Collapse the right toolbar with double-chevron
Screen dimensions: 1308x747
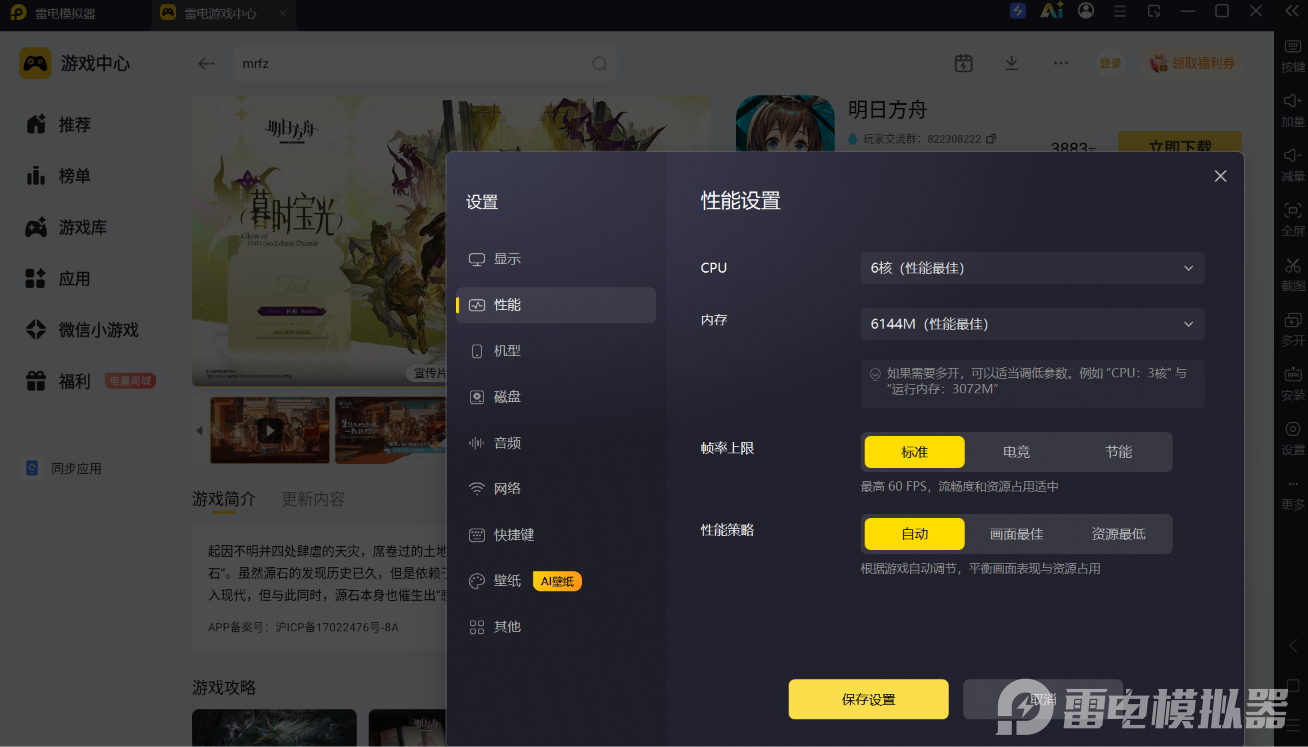(1291, 11)
